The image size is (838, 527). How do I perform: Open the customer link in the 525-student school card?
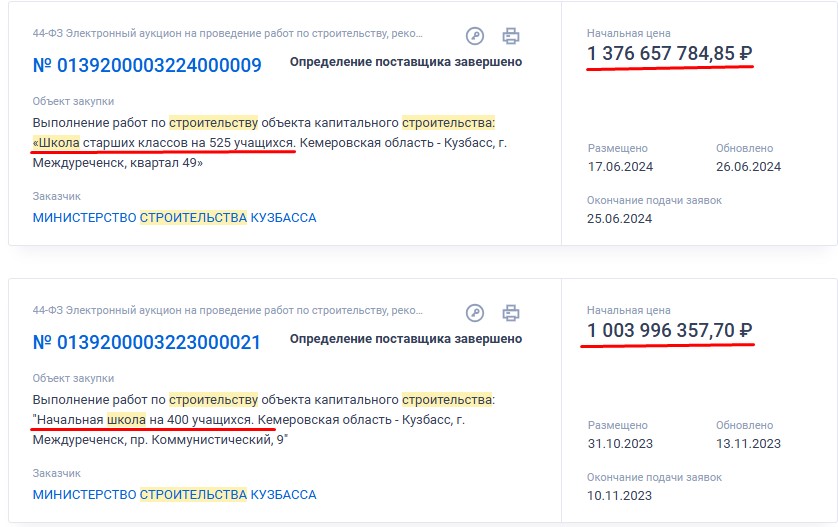coord(174,217)
